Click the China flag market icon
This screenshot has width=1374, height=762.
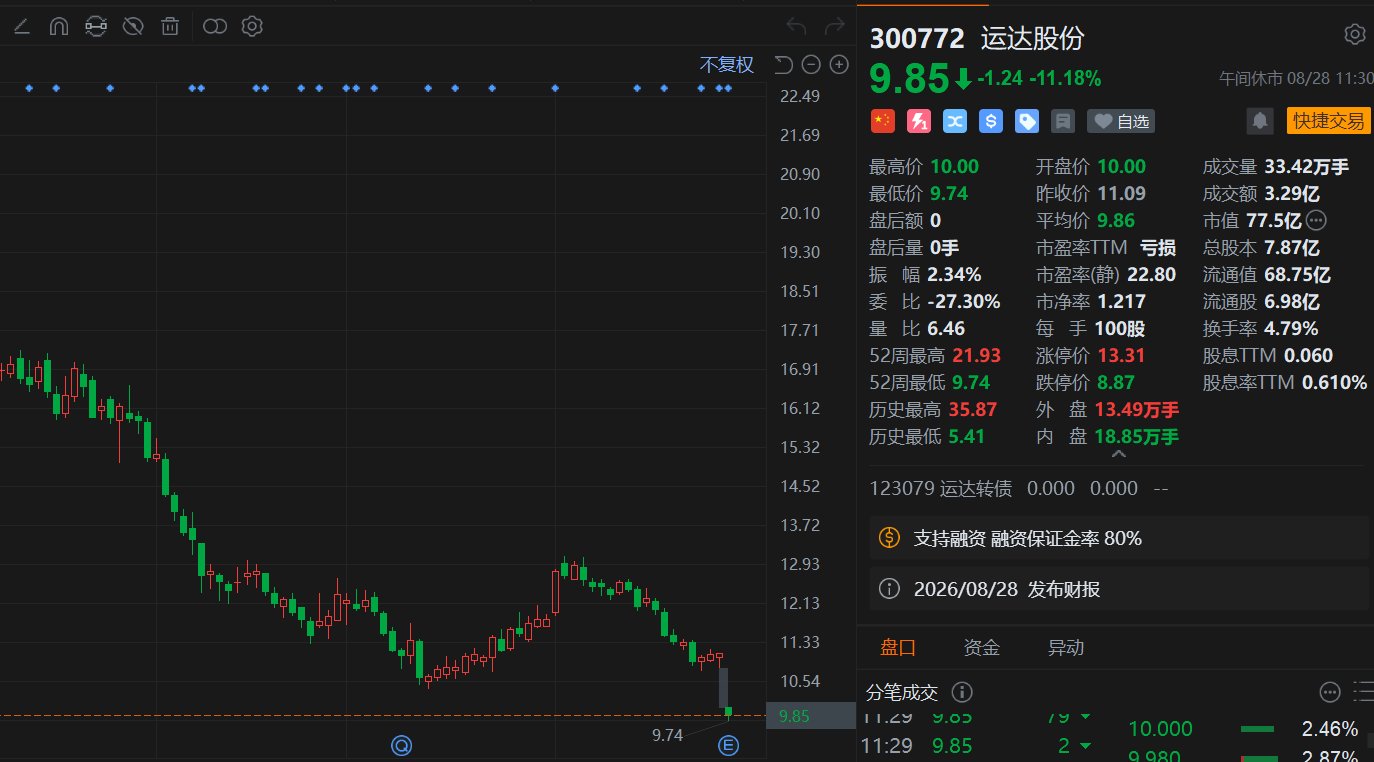pyautogui.click(x=882, y=121)
